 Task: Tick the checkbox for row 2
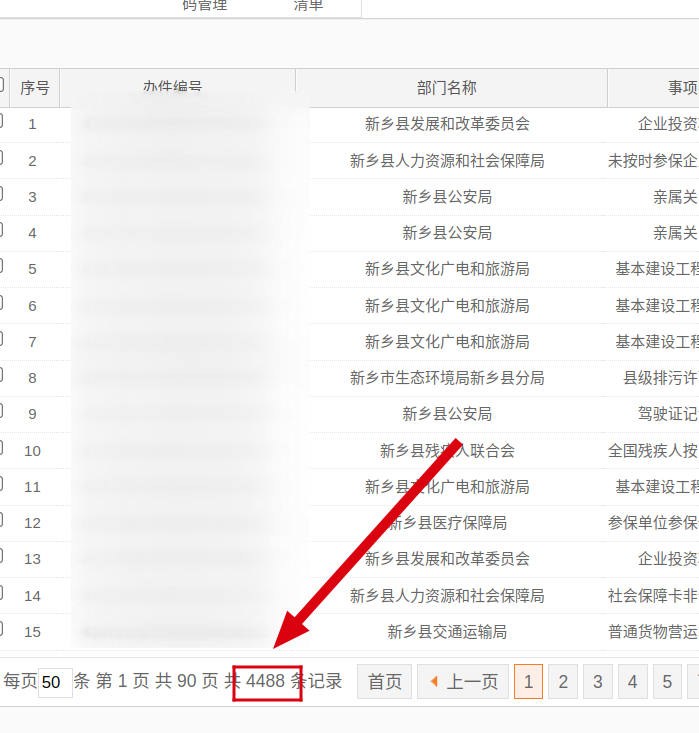[x=1, y=157]
